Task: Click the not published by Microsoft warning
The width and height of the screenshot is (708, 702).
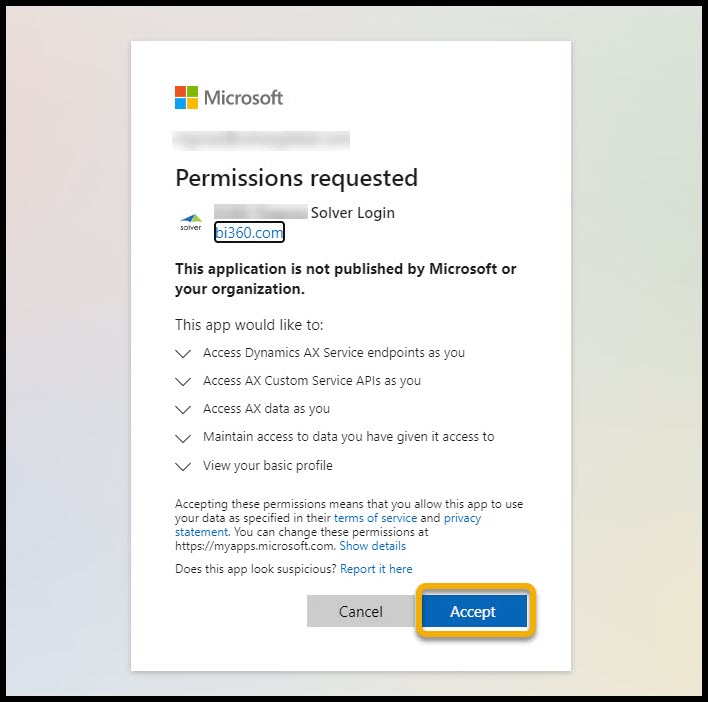Action: coord(346,279)
